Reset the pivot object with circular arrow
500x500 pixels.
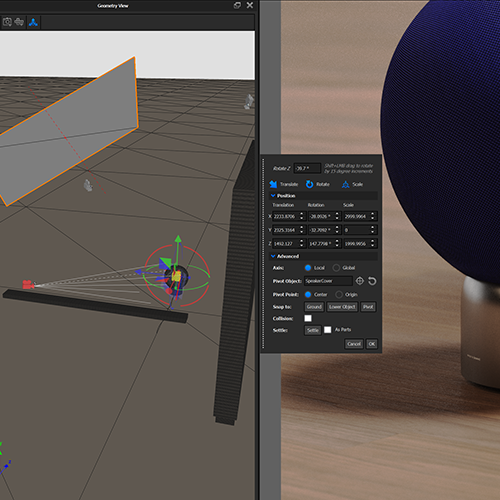(x=372, y=281)
